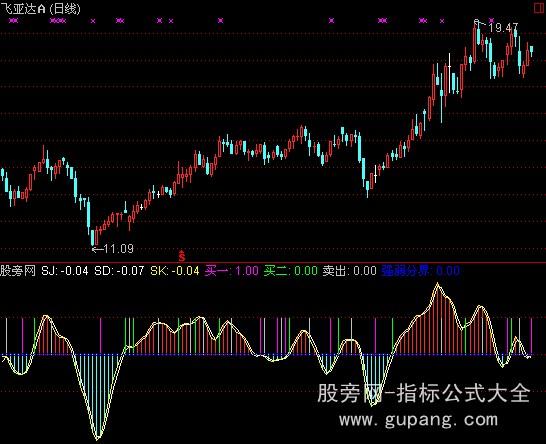Click the SJ: -0.04 value
This screenshot has width=546, height=444.
click(x=65, y=271)
